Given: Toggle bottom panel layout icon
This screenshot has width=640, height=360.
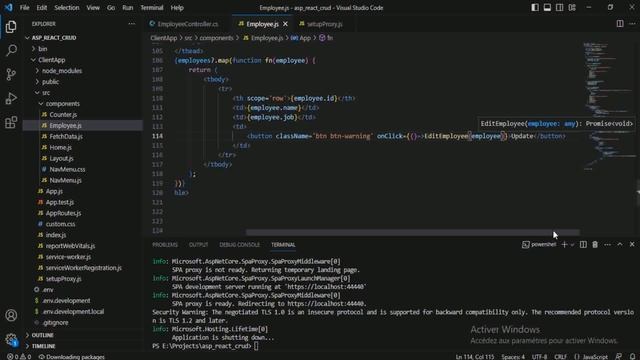Looking at the screenshot, I should [x=547, y=7].
